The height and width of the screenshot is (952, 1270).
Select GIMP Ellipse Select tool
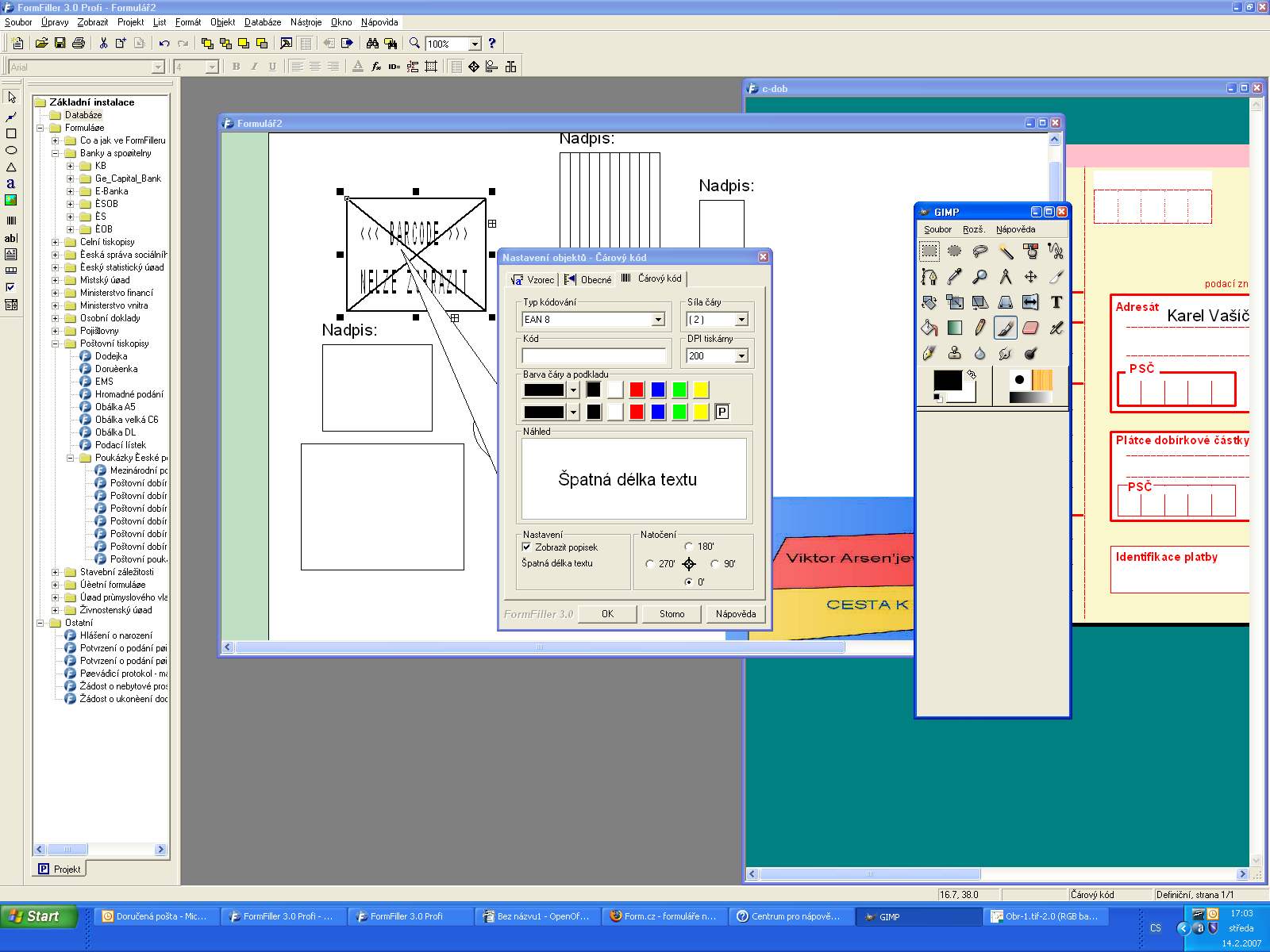(x=954, y=251)
